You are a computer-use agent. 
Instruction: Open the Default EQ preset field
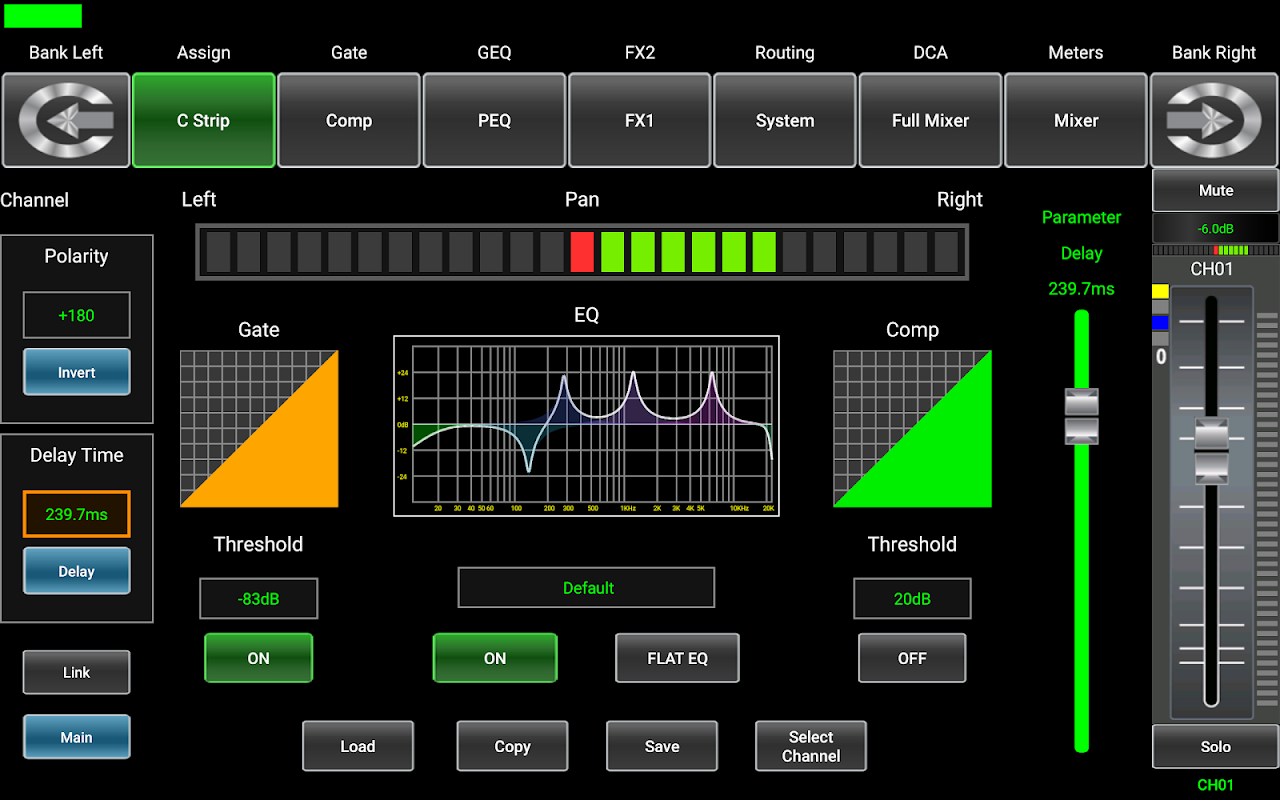tap(587, 588)
